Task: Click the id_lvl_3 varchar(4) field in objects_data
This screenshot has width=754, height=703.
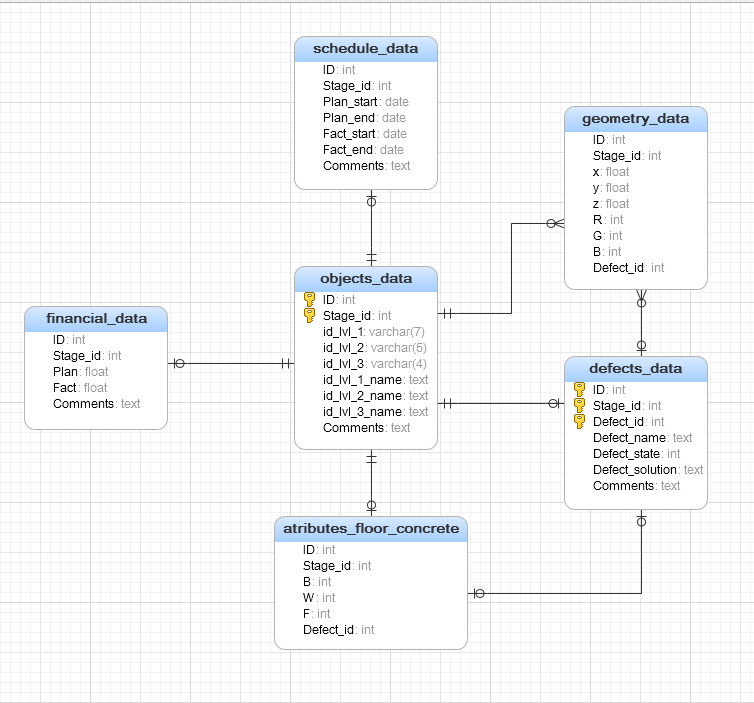Action: click(374, 364)
